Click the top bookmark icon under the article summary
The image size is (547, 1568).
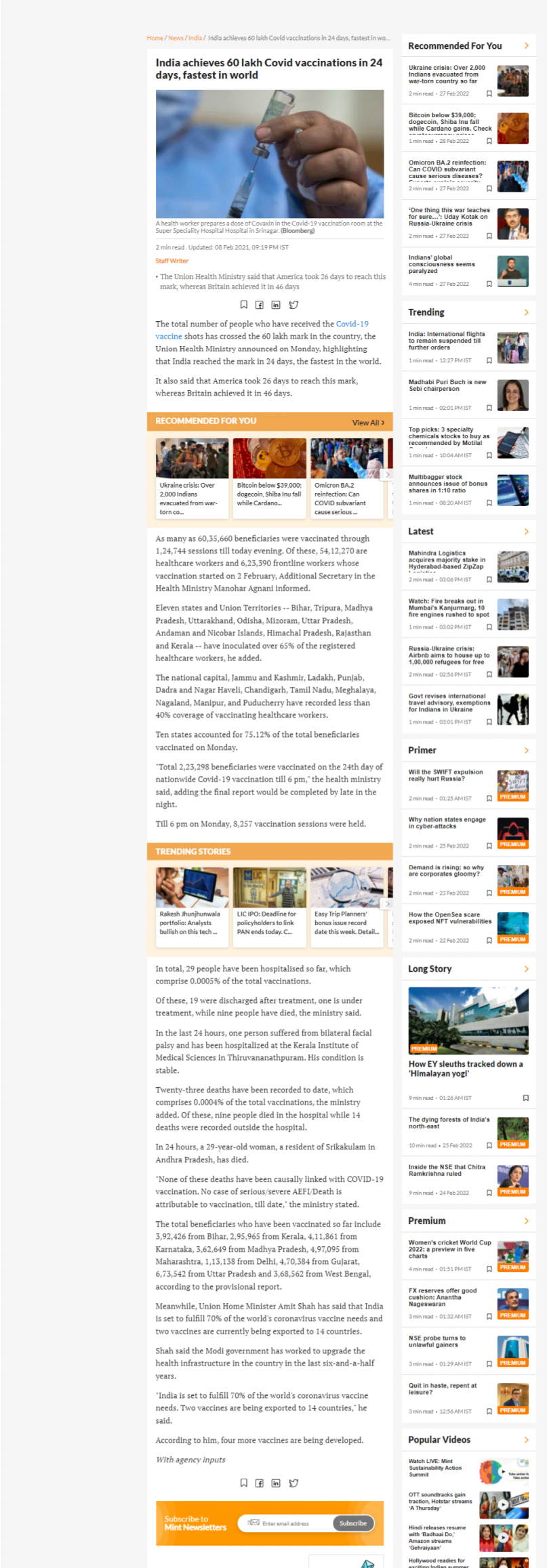244,305
